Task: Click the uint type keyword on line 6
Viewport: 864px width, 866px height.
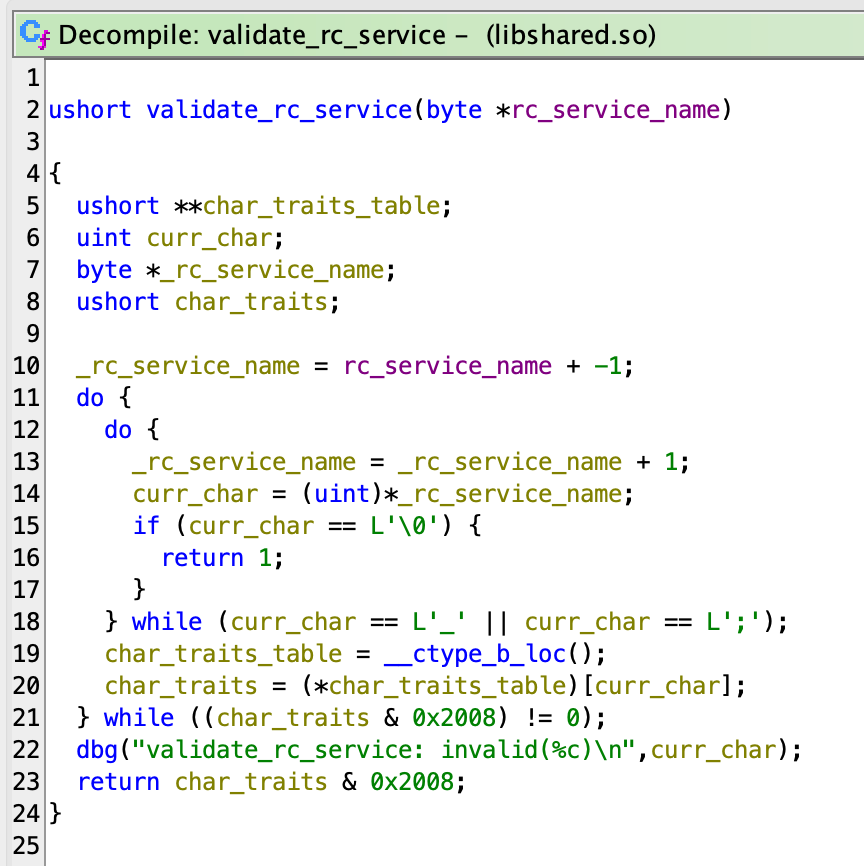Action: 104,238
